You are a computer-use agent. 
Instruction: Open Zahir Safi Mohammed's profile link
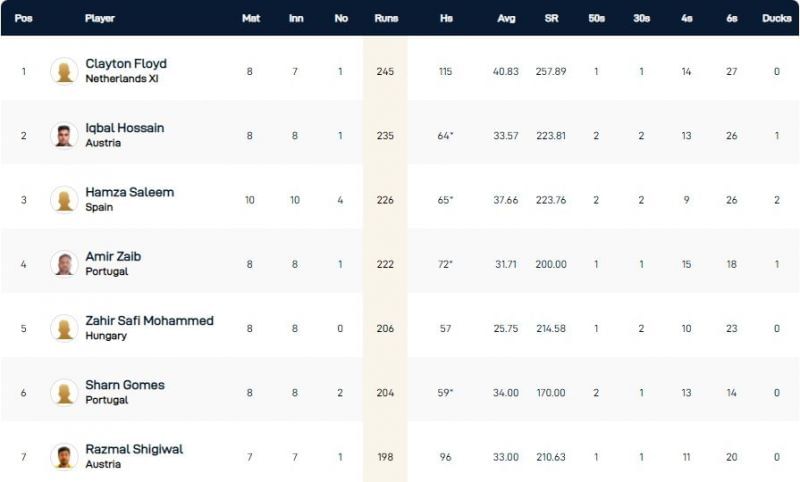point(150,321)
